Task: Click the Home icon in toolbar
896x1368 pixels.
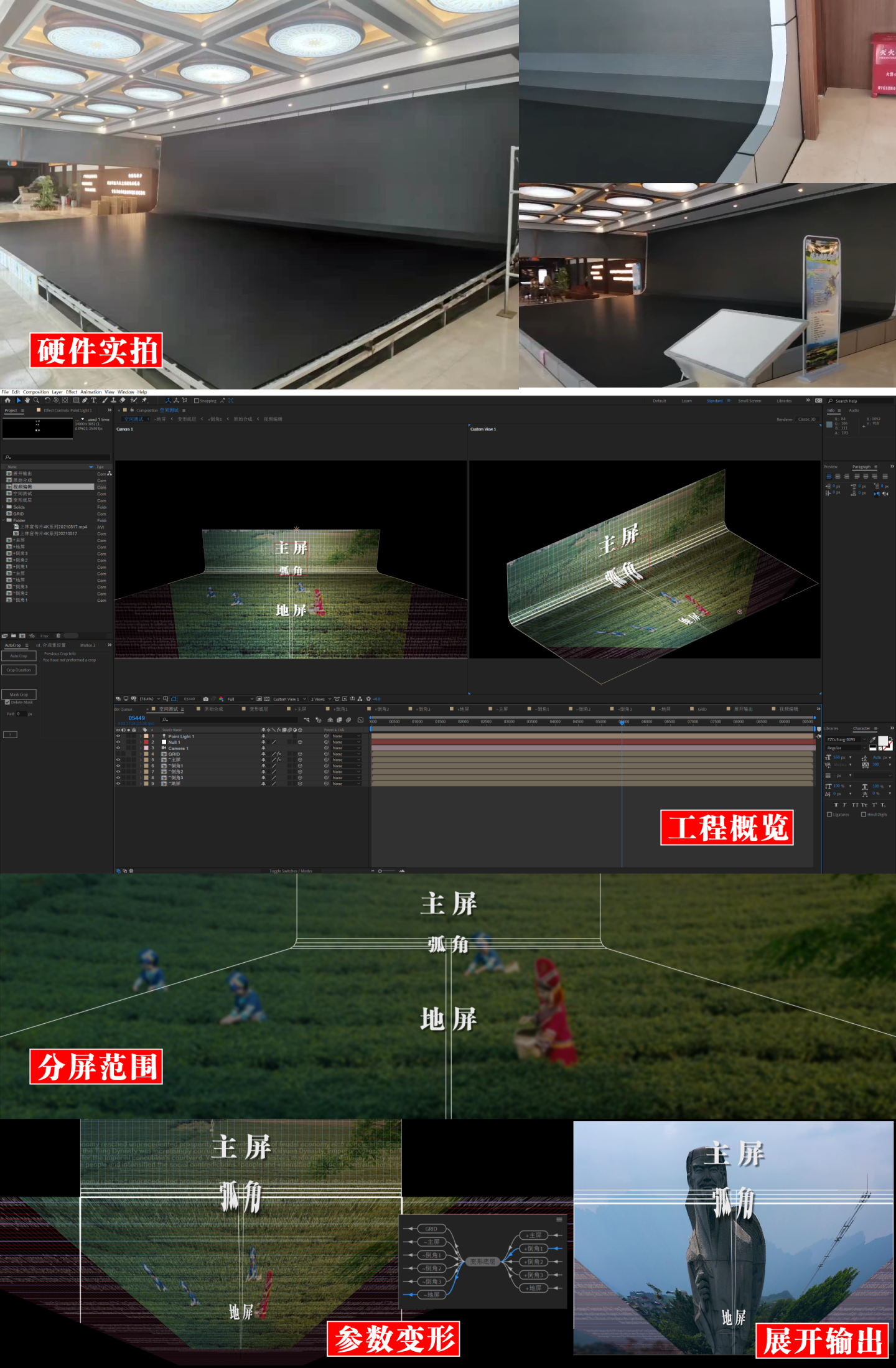Action: coord(7,400)
